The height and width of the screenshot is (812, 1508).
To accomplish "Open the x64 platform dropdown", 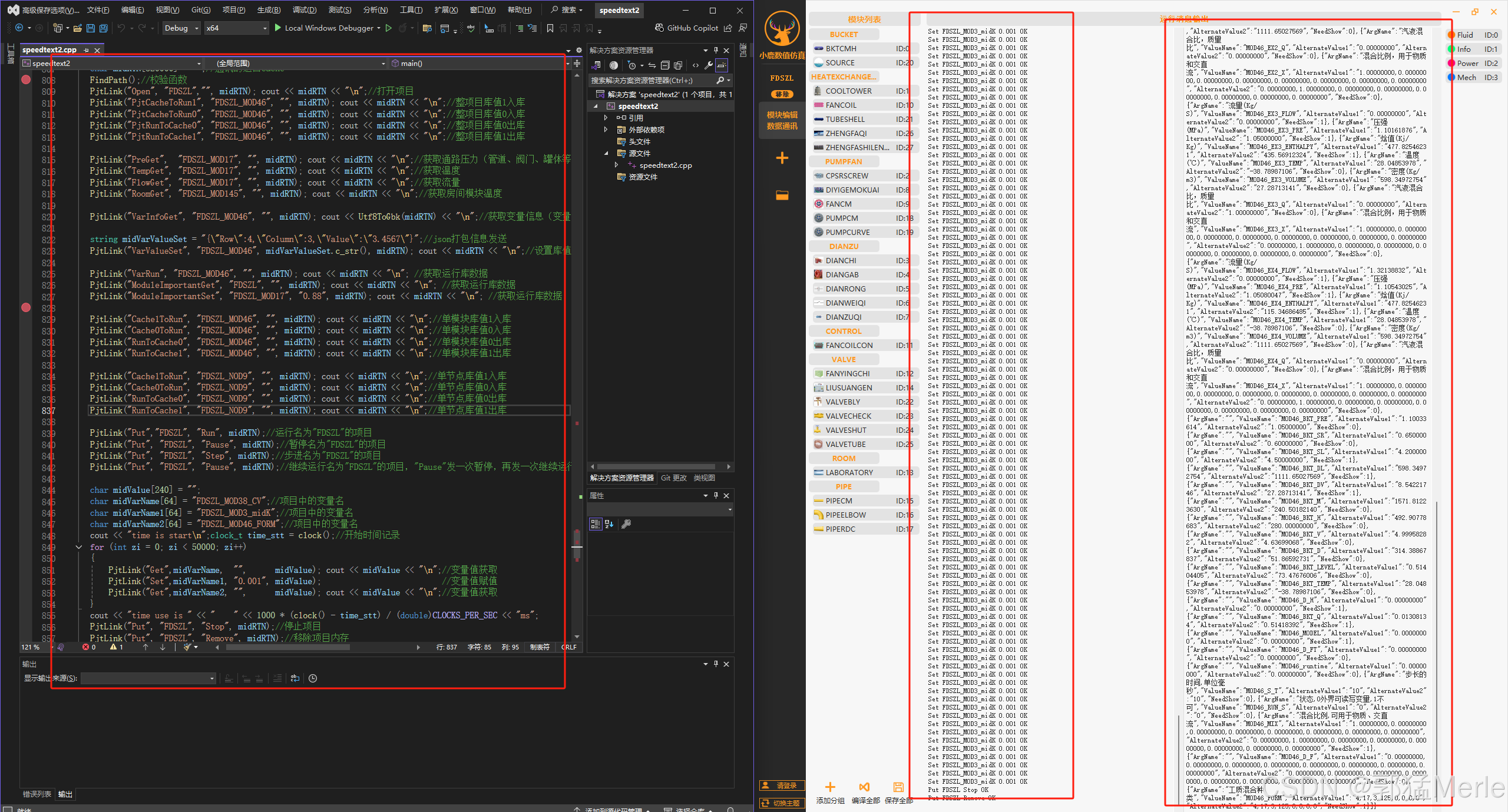I will 236,28.
